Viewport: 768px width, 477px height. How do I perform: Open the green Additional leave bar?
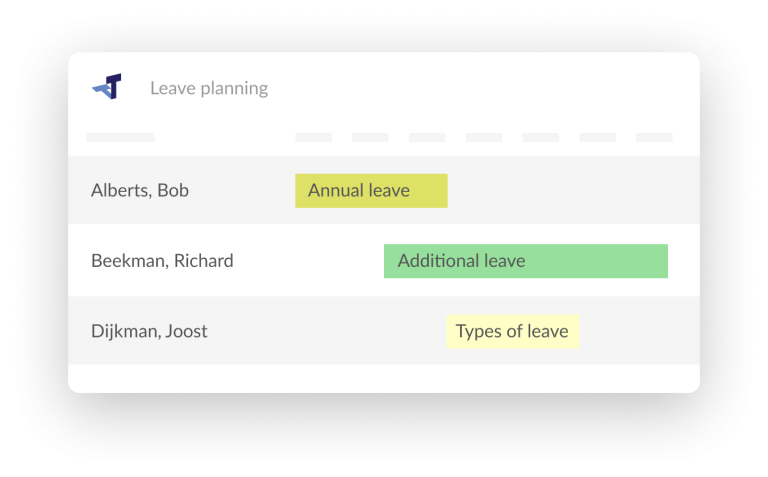(525, 261)
